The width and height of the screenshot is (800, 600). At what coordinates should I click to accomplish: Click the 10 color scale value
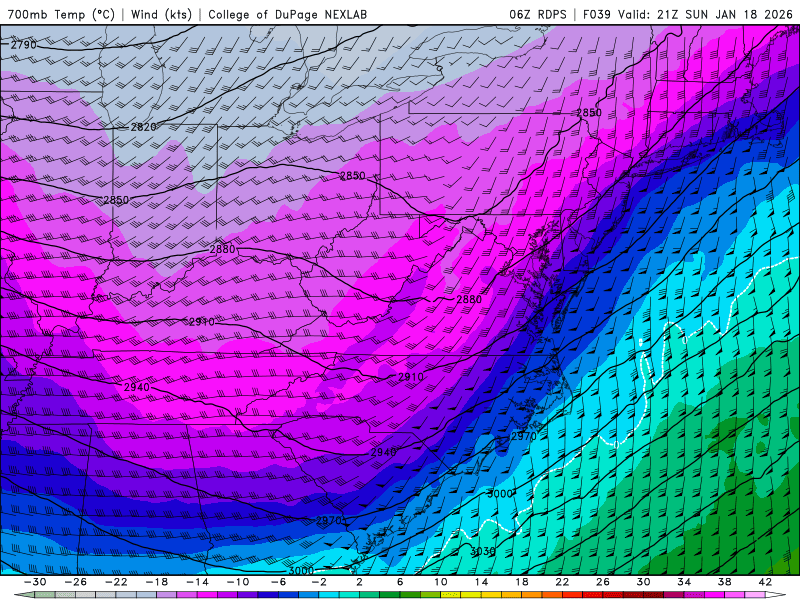click(440, 582)
